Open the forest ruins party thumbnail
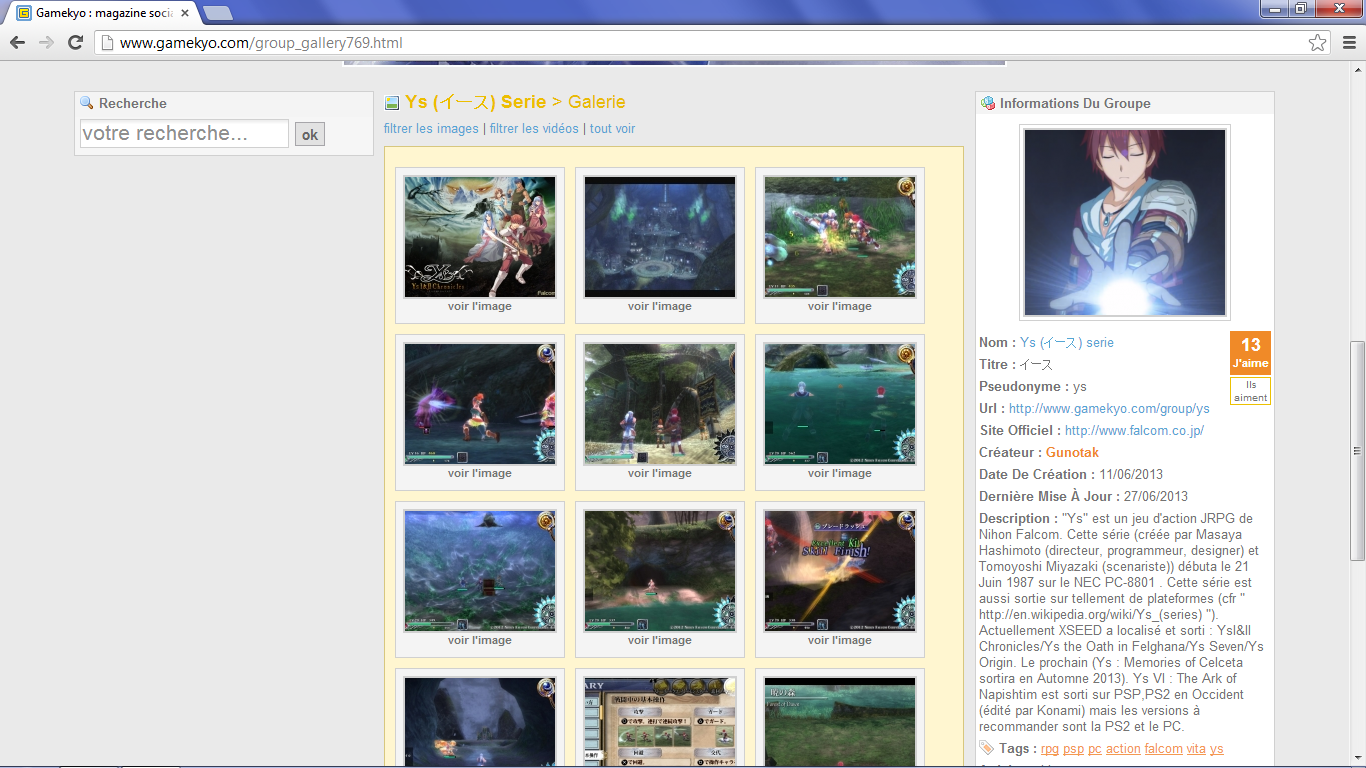 (x=660, y=404)
